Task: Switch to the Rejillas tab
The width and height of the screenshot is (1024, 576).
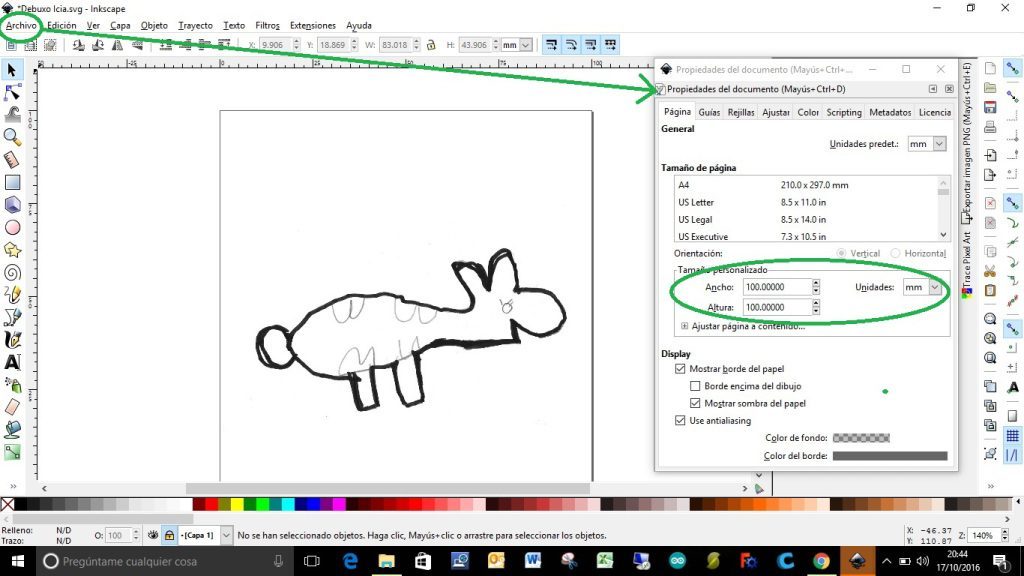Action: (x=740, y=112)
